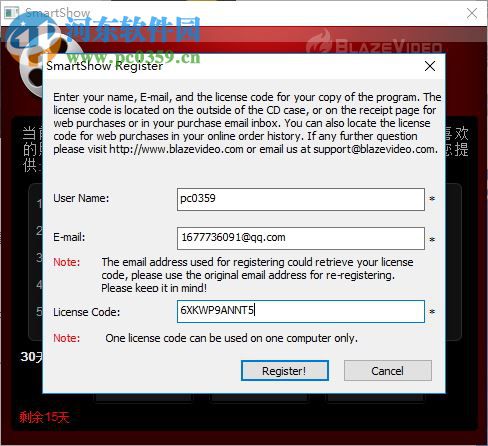
Task: Click the 'User Name:' label
Action: 81,198
